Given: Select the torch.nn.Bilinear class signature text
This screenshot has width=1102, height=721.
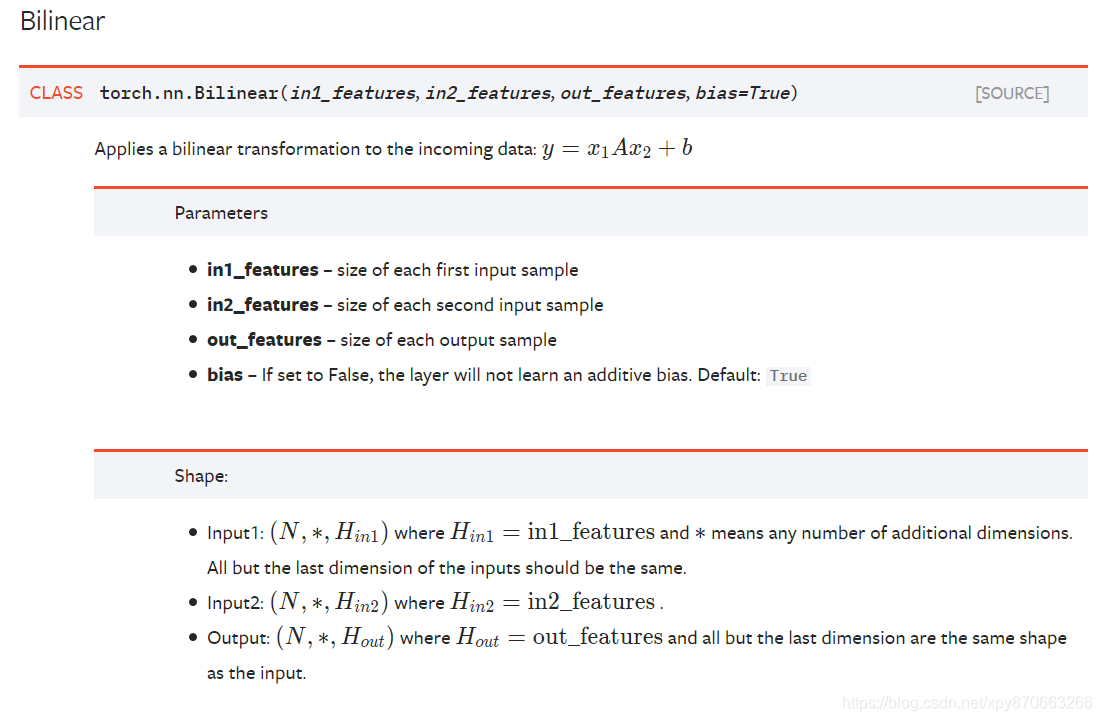Looking at the screenshot, I should click(x=448, y=93).
